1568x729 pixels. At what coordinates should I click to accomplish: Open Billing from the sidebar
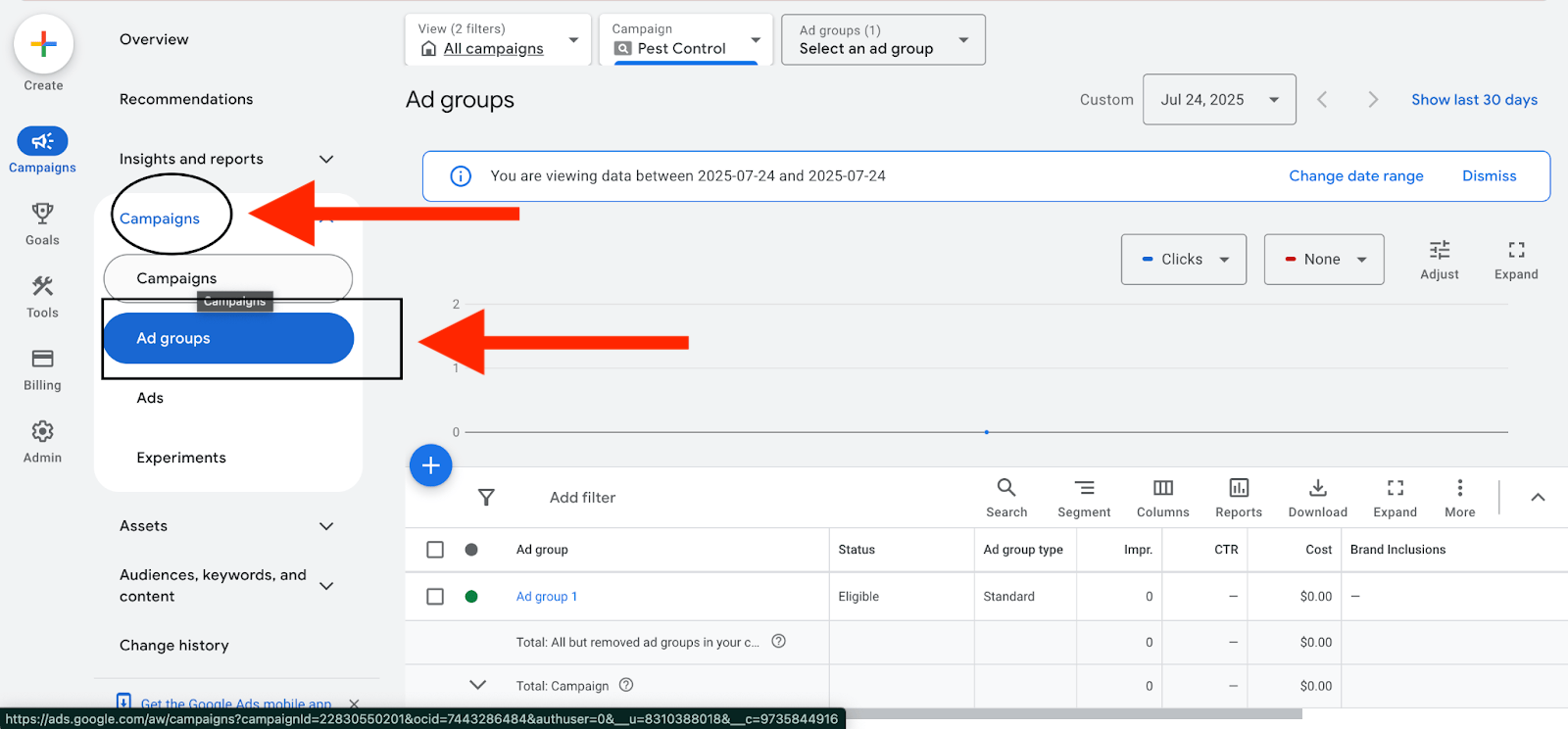point(42,359)
